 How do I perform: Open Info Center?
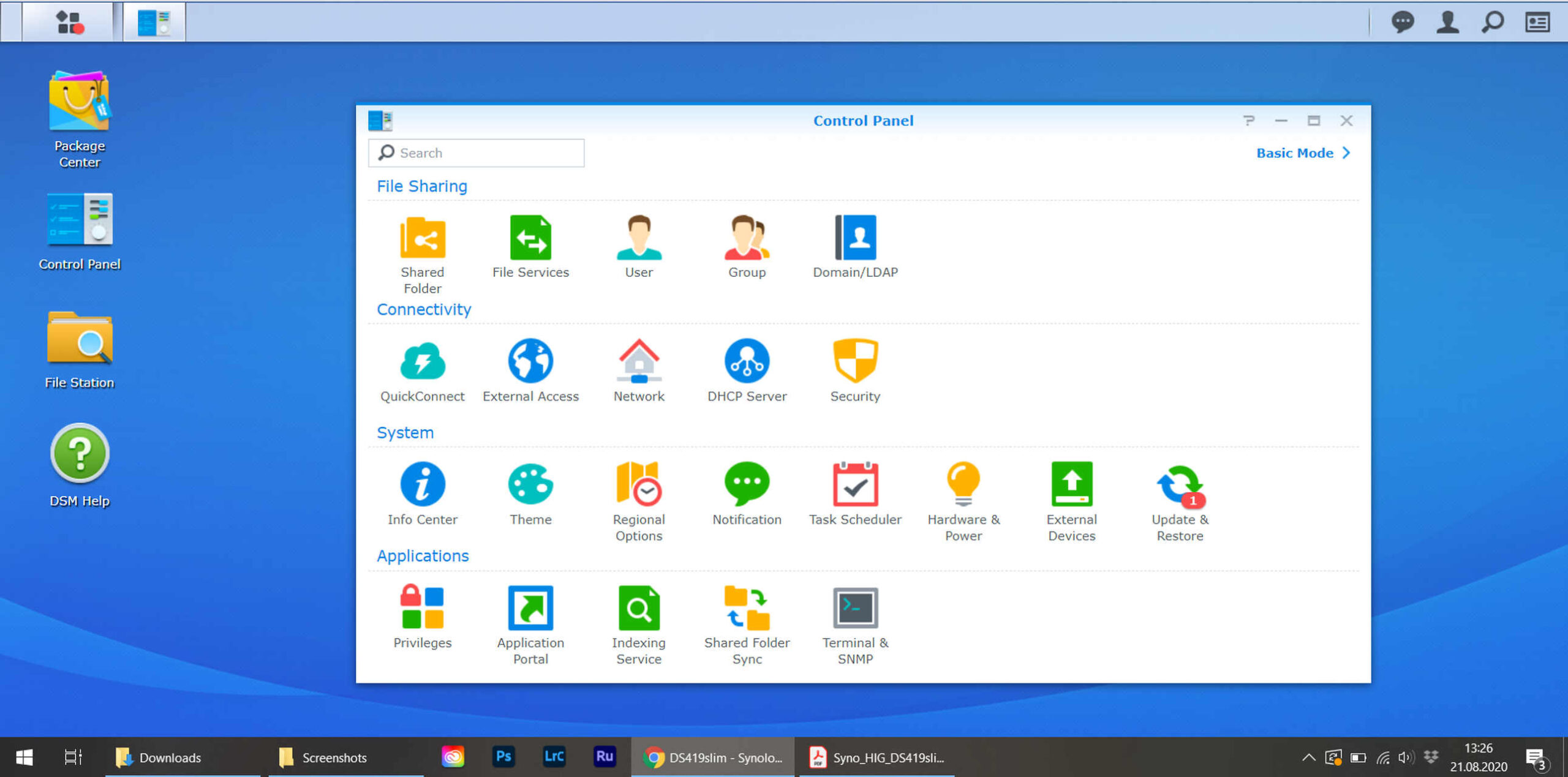coord(422,494)
